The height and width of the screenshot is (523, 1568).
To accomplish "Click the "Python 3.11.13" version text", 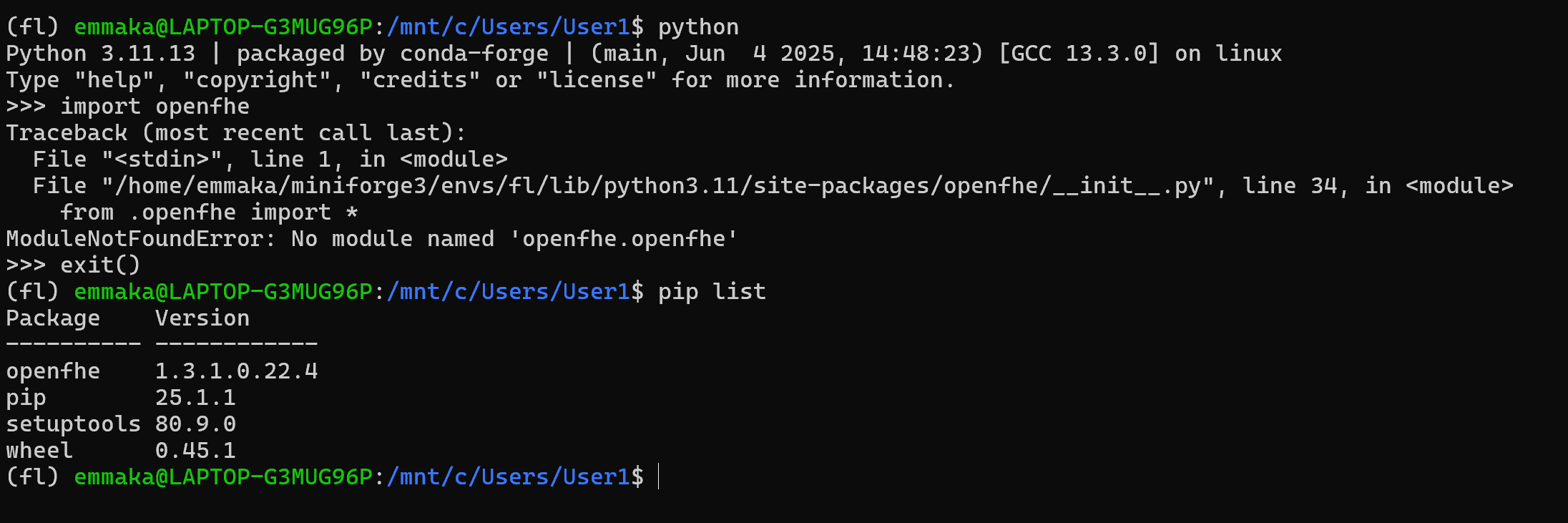I will (100, 54).
